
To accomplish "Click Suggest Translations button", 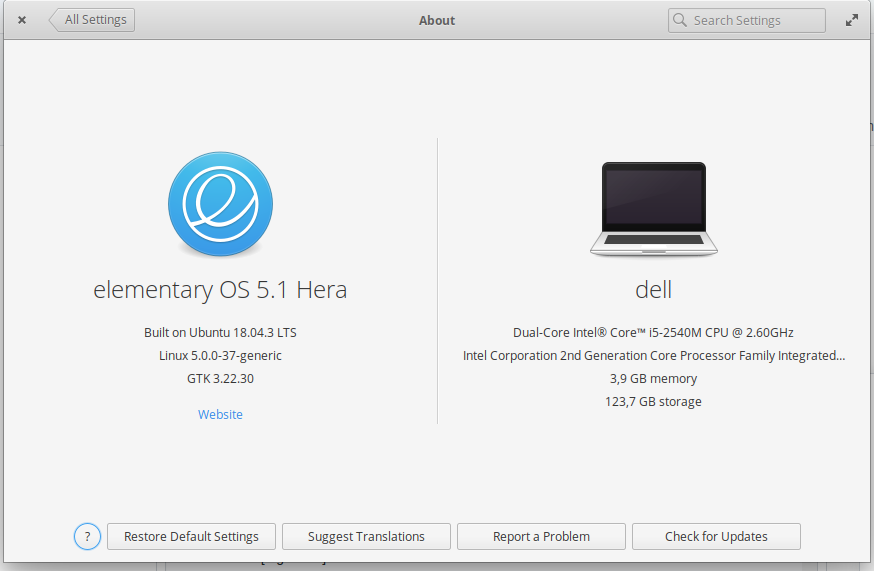I will [x=366, y=536].
